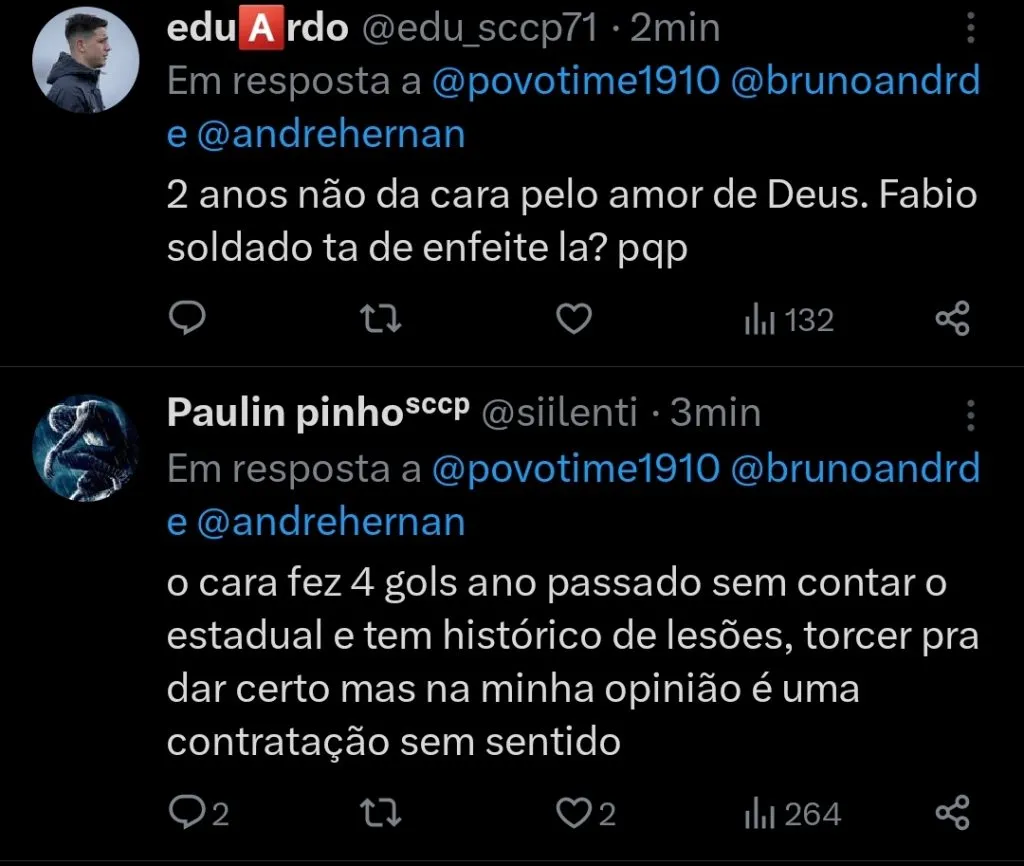This screenshot has width=1024, height=866.
Task: Retweet Paulin pinho's post about contratação
Action: click(x=379, y=813)
